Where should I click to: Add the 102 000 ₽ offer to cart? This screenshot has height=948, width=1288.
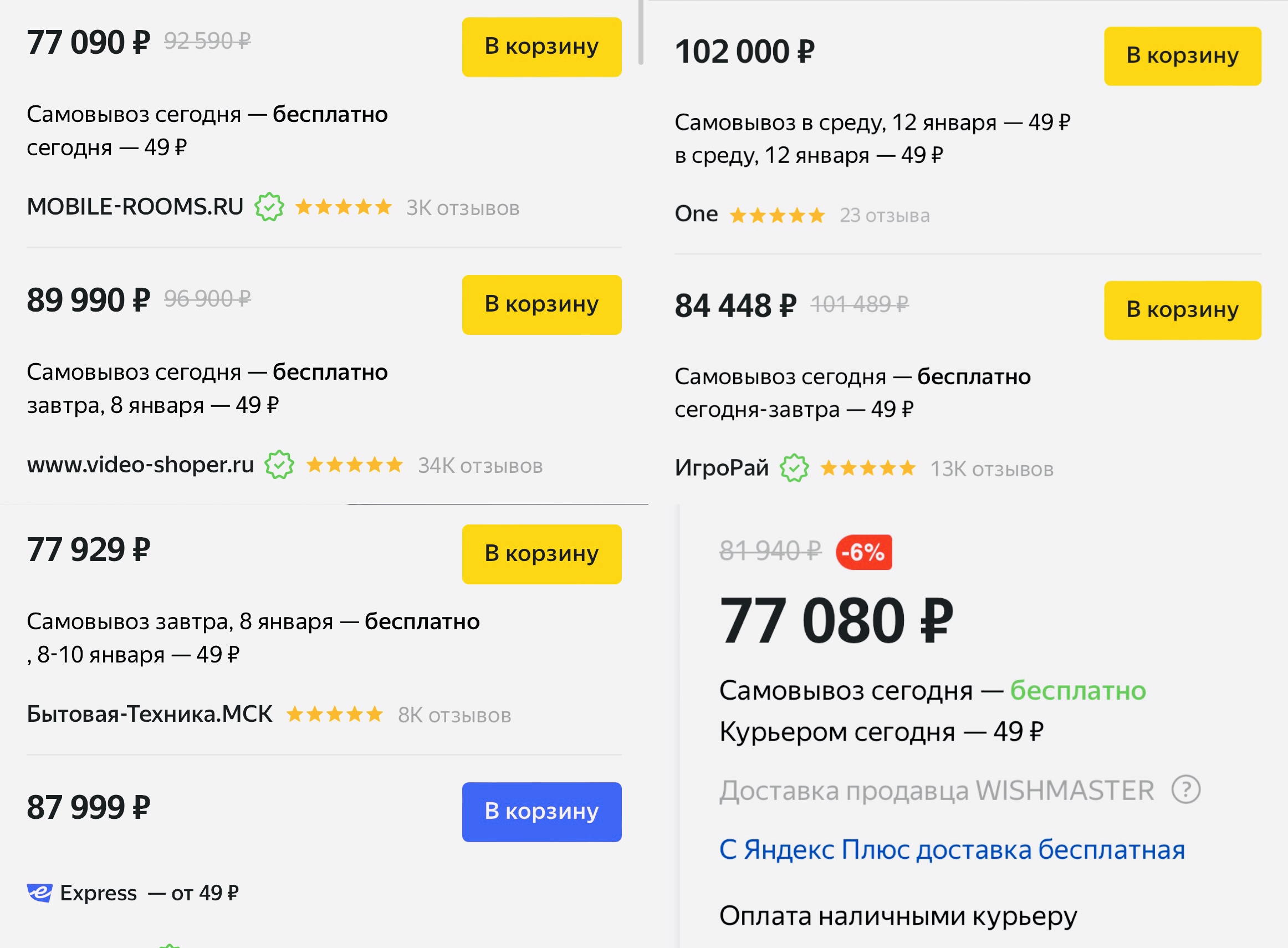coord(1183,55)
